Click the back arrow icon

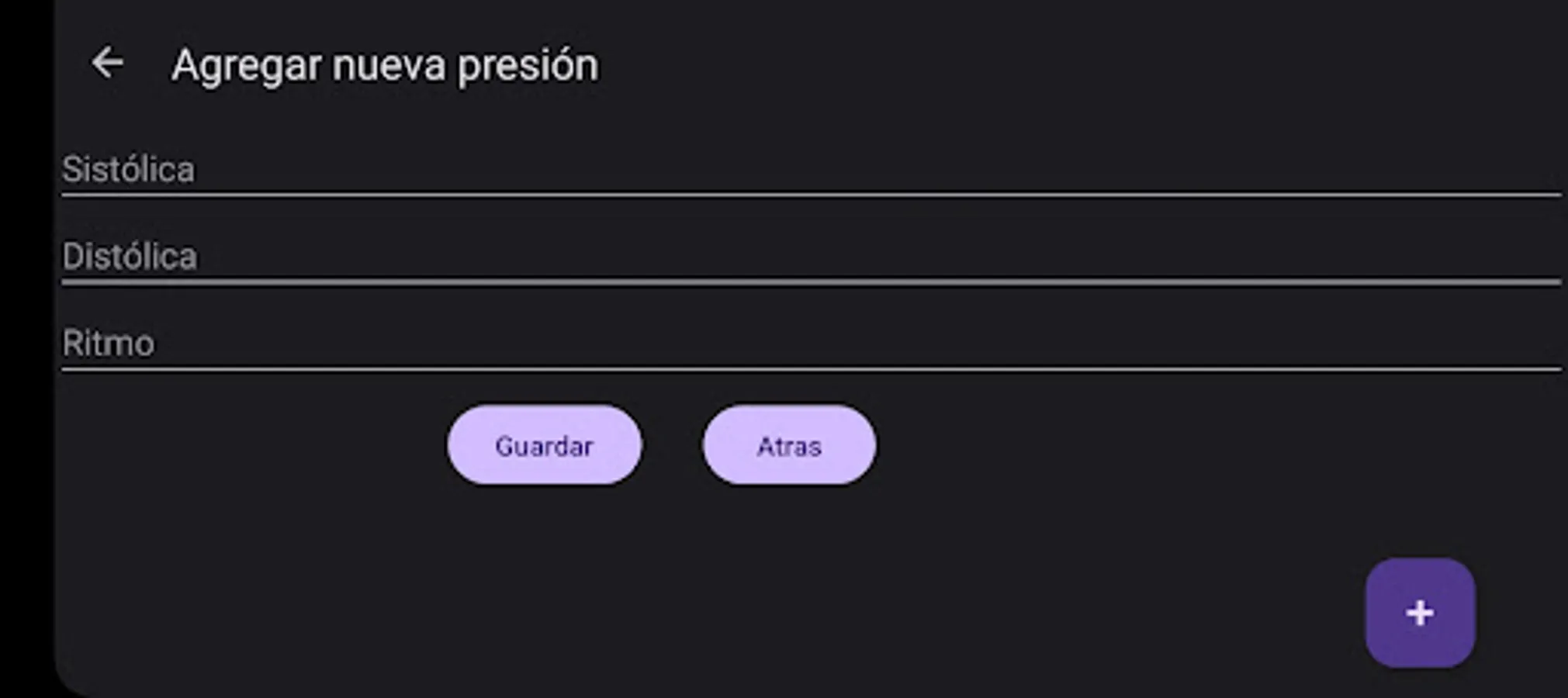point(107,63)
